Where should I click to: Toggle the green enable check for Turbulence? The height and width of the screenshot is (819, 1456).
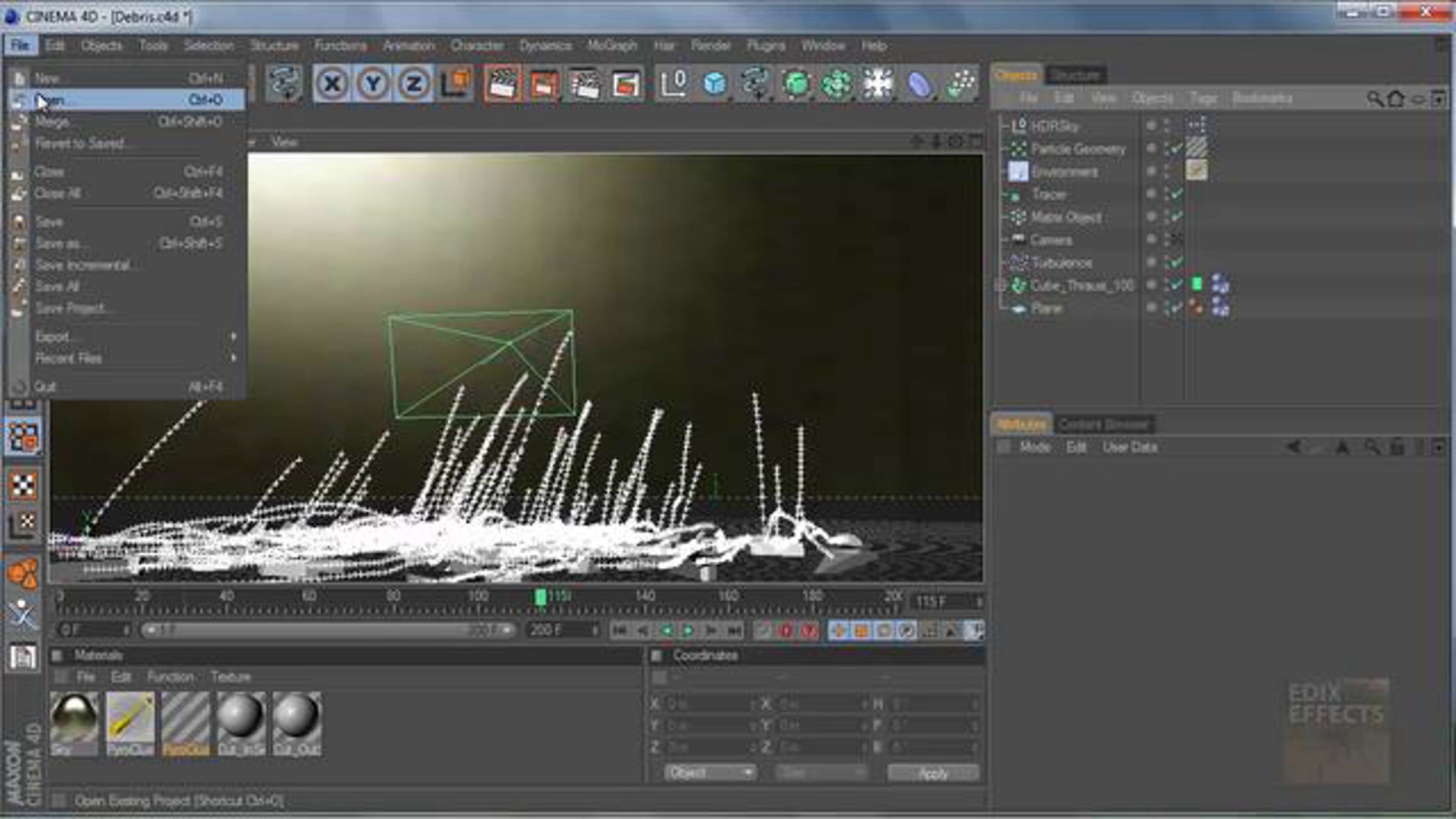click(1176, 262)
